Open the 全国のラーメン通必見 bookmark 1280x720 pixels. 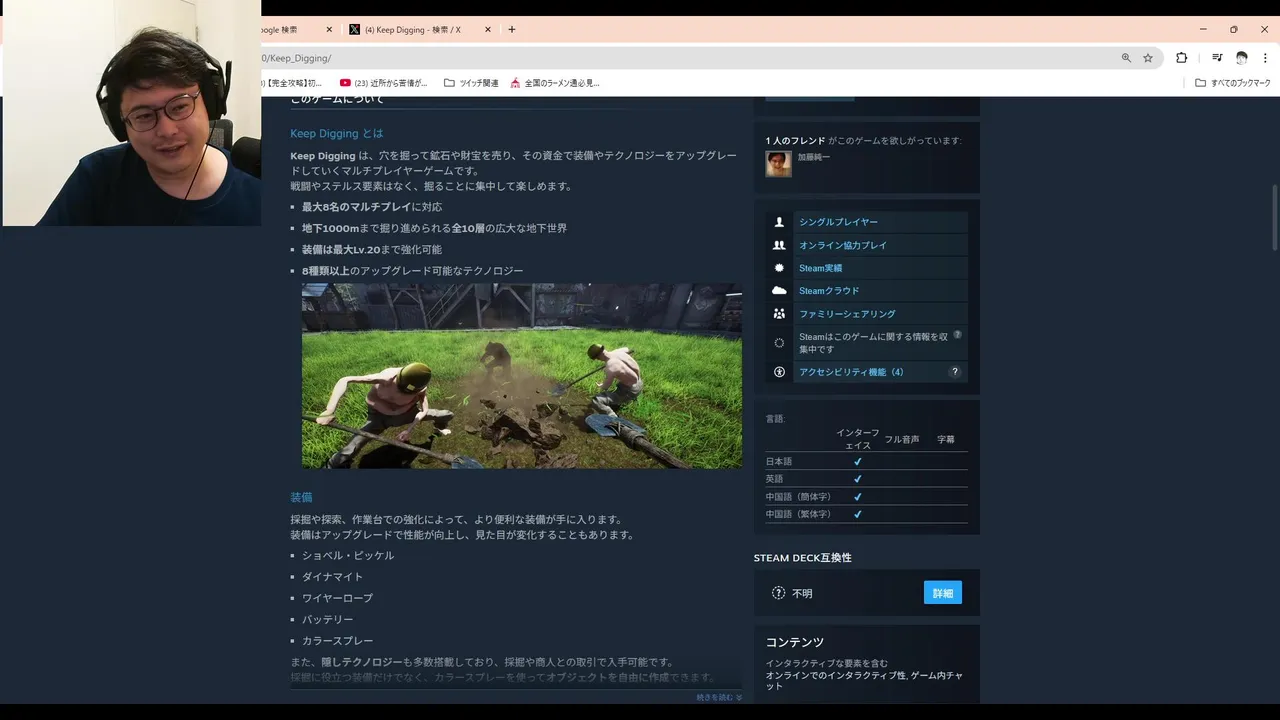tap(555, 83)
